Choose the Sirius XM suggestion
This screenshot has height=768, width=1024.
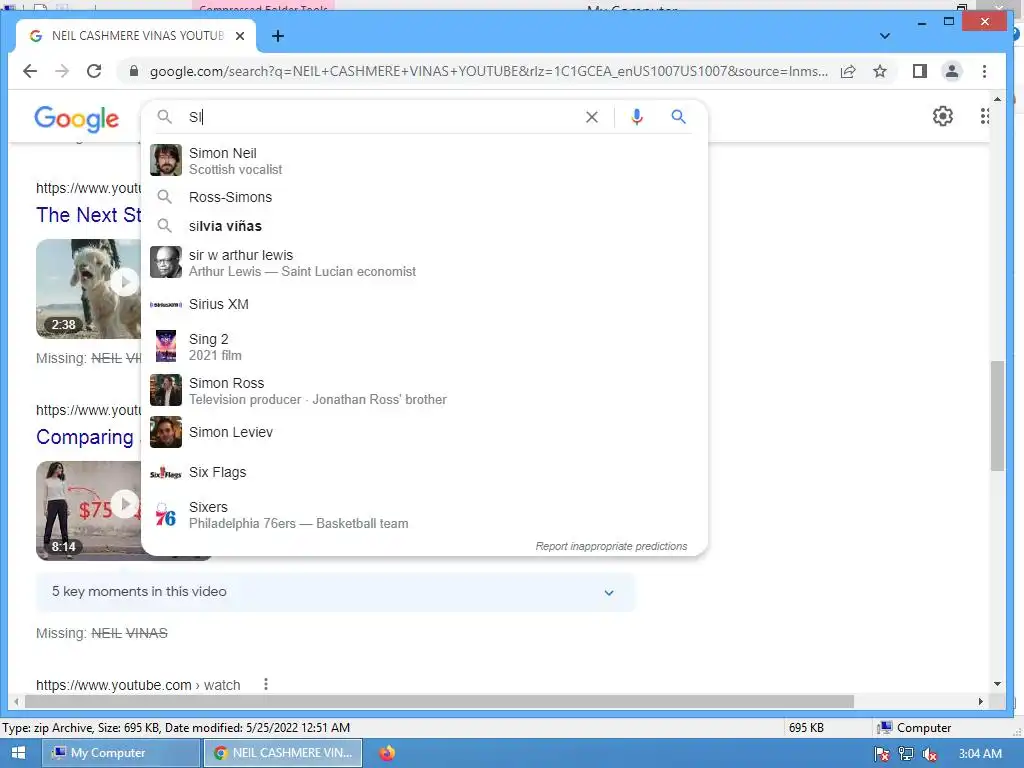[424, 304]
